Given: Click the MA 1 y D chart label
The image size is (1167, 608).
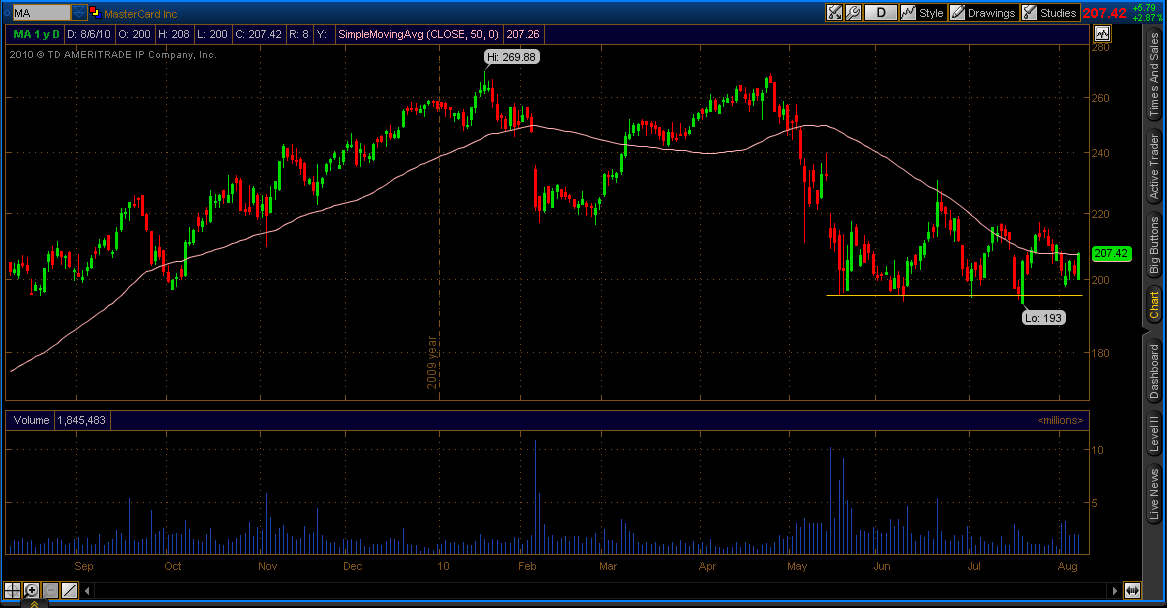Looking at the screenshot, I should 36,34.
